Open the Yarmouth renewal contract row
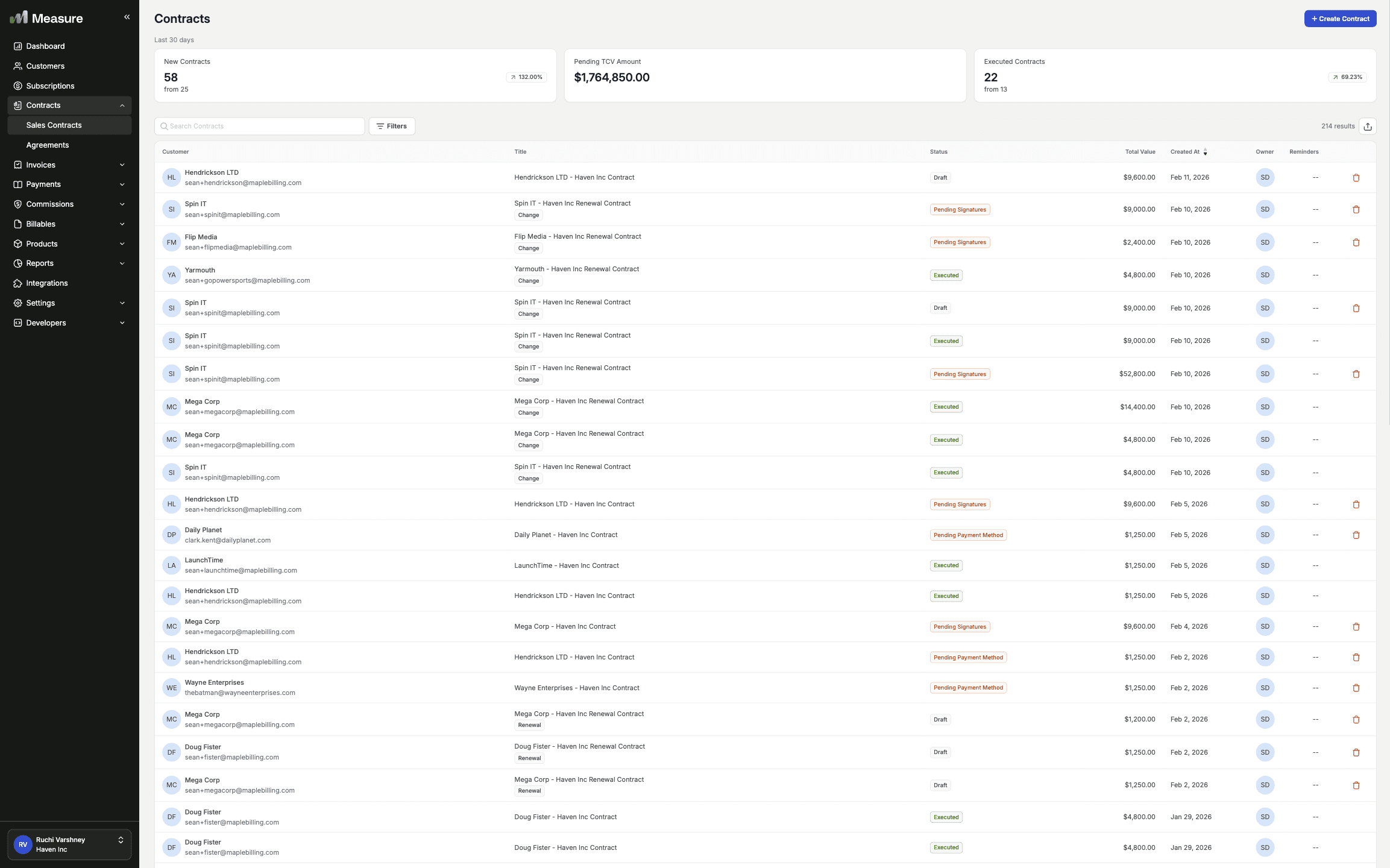The image size is (1390, 868). [576, 269]
